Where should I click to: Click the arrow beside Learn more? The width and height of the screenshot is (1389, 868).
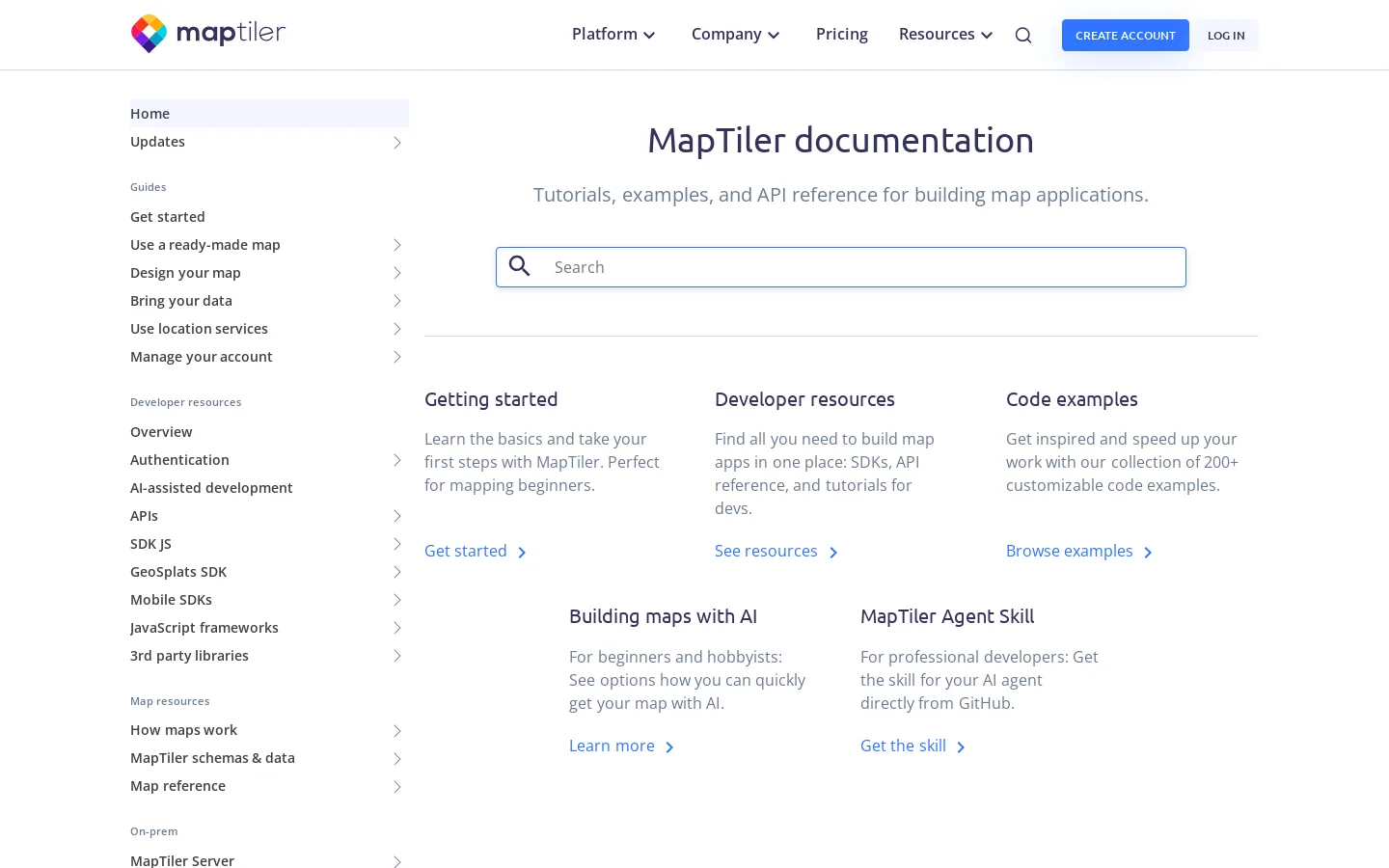pyautogui.click(x=669, y=747)
